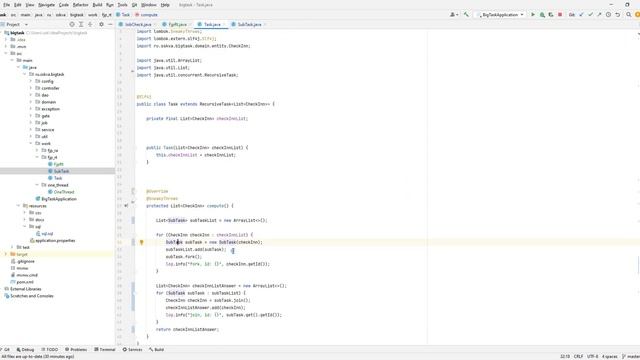
Task: Switch to JobCheck.java editor tab
Action: click(x=138, y=24)
